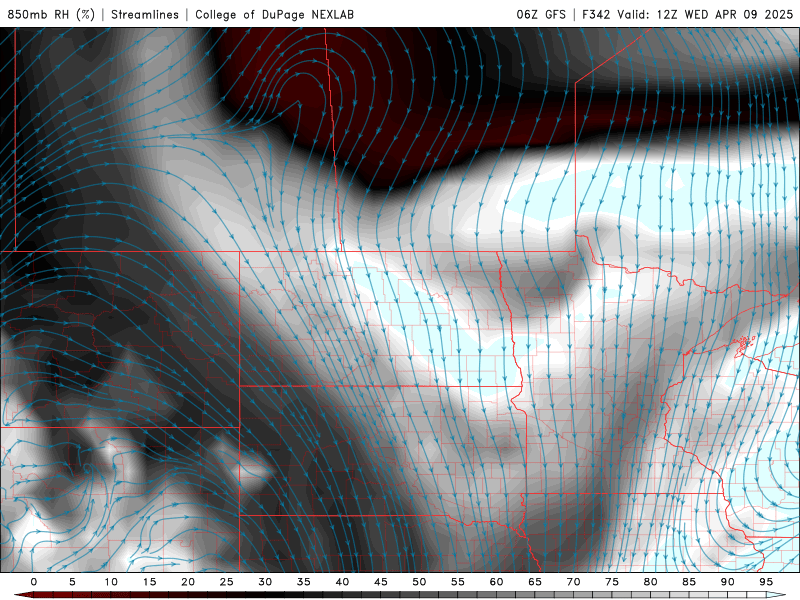Viewport: 800px width, 600px height.
Task: Click the 'F342' forecast hour label
Action: pos(596,14)
